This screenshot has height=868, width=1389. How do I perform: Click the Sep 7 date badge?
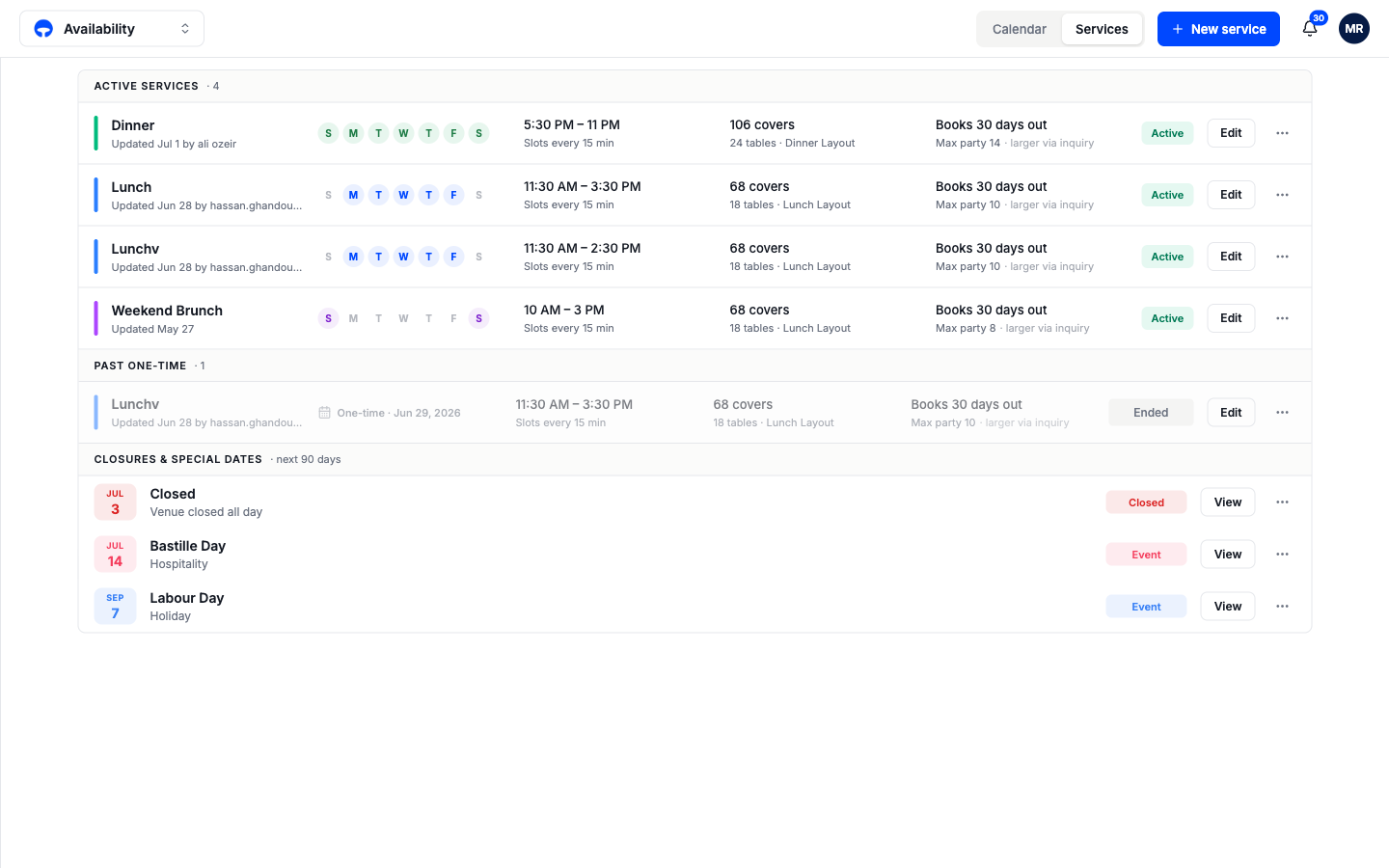115,607
